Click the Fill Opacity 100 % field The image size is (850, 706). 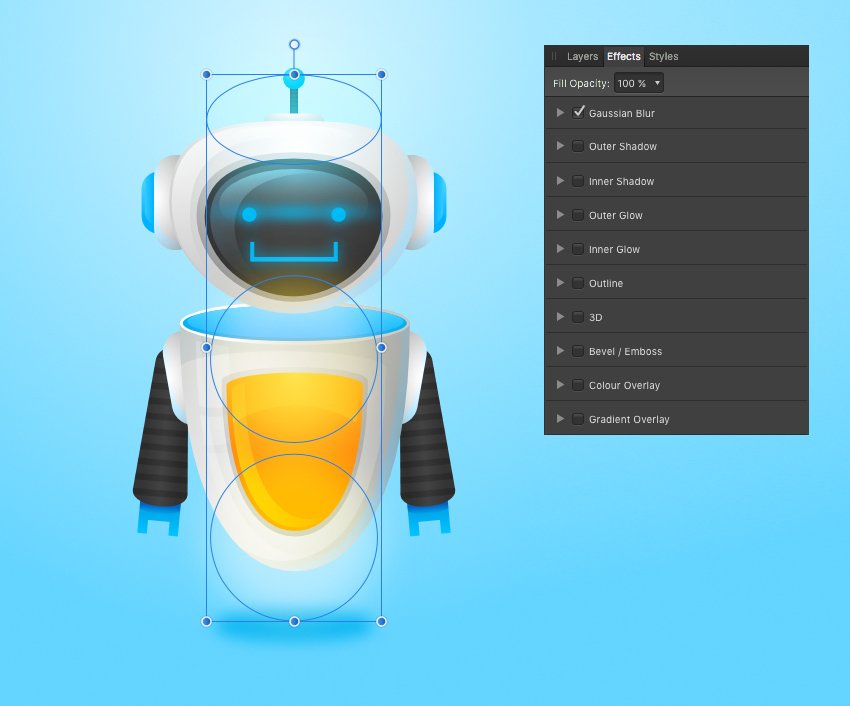639,83
